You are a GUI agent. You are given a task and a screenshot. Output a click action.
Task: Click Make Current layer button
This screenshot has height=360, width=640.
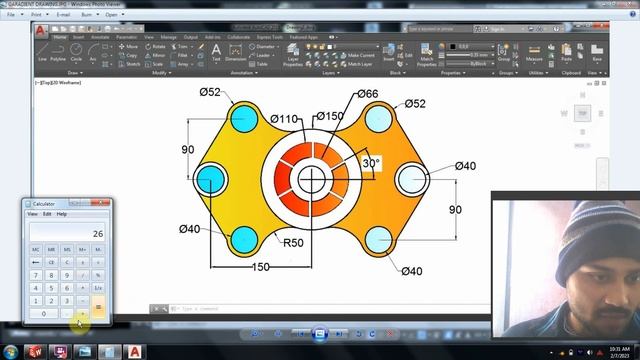pyautogui.click(x=357, y=55)
